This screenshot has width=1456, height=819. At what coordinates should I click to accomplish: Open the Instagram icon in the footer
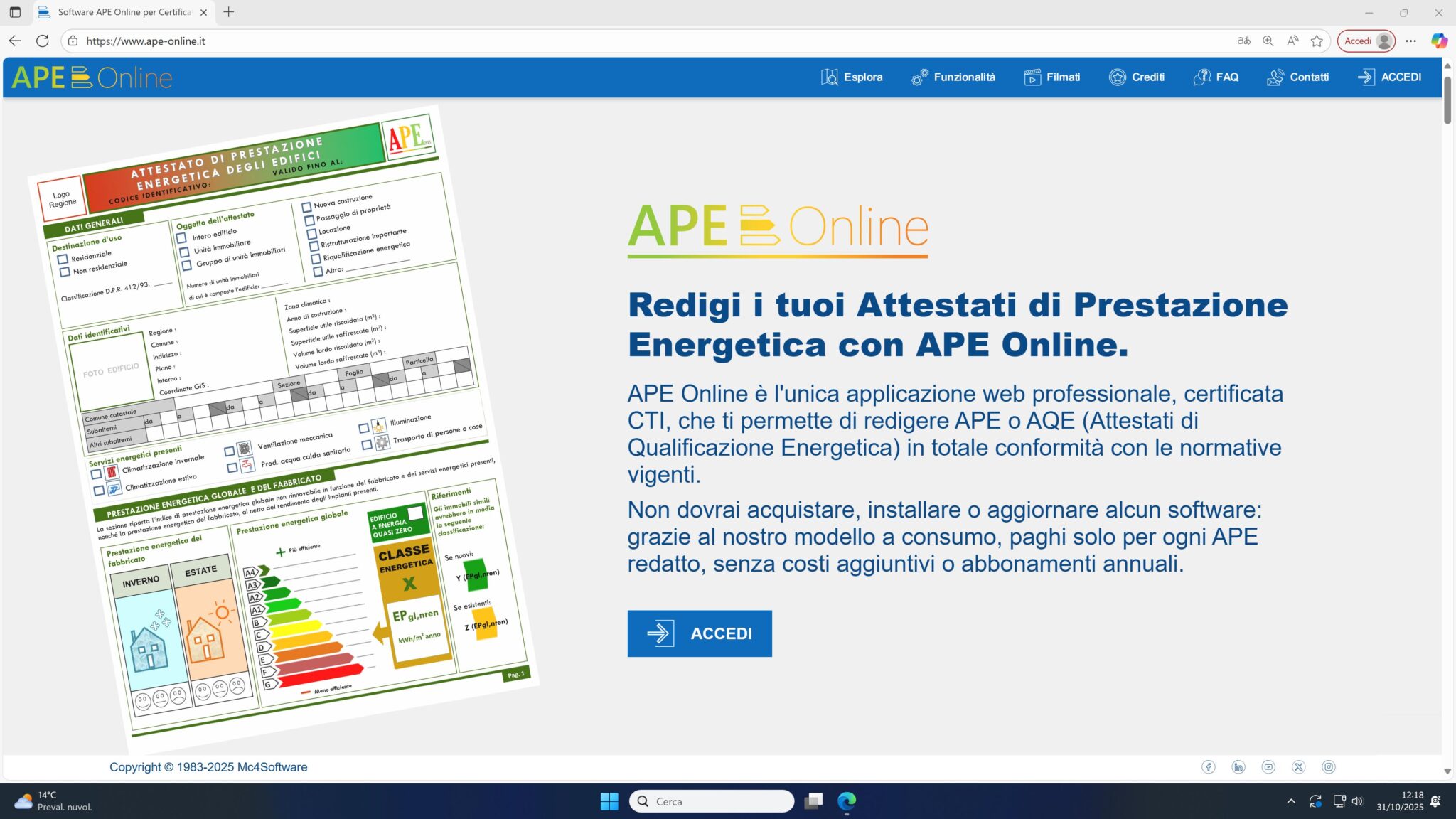point(1329,766)
